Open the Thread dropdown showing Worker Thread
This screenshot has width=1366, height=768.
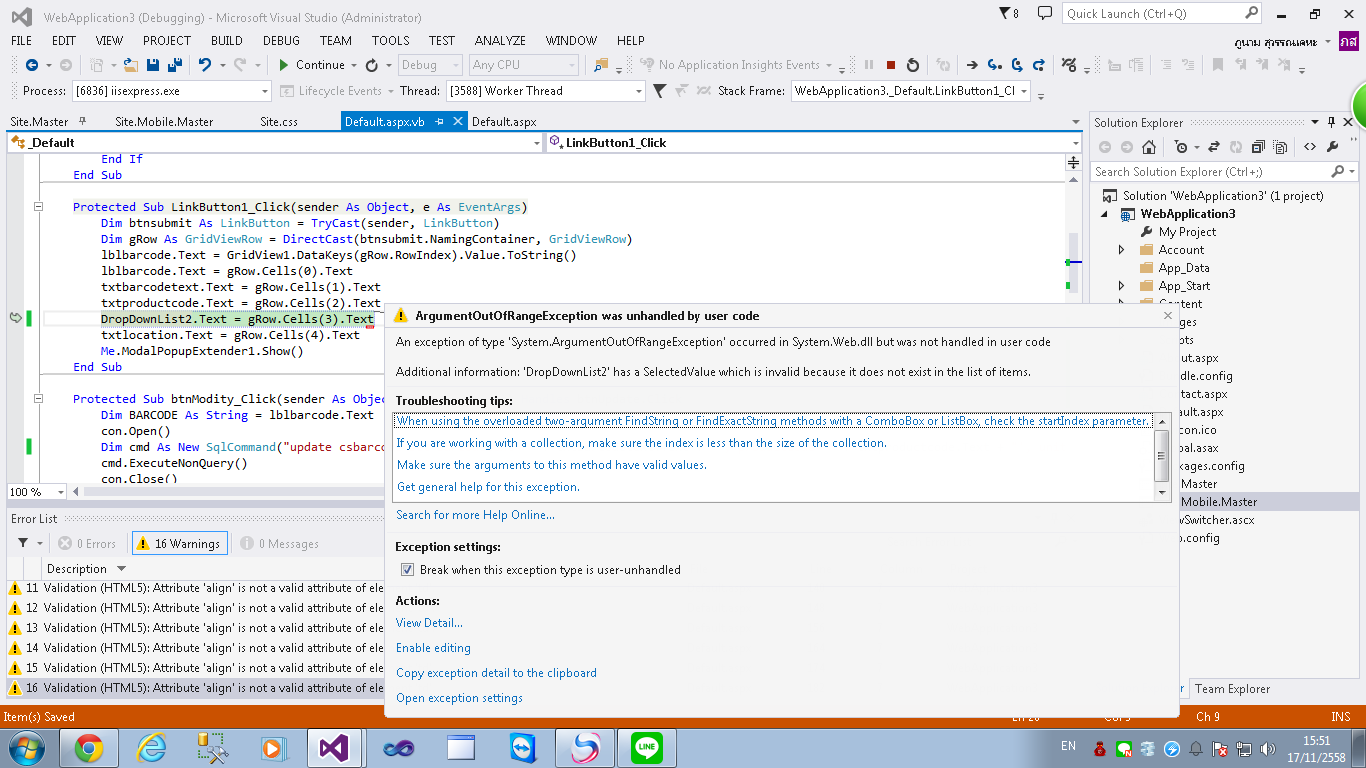click(545, 91)
